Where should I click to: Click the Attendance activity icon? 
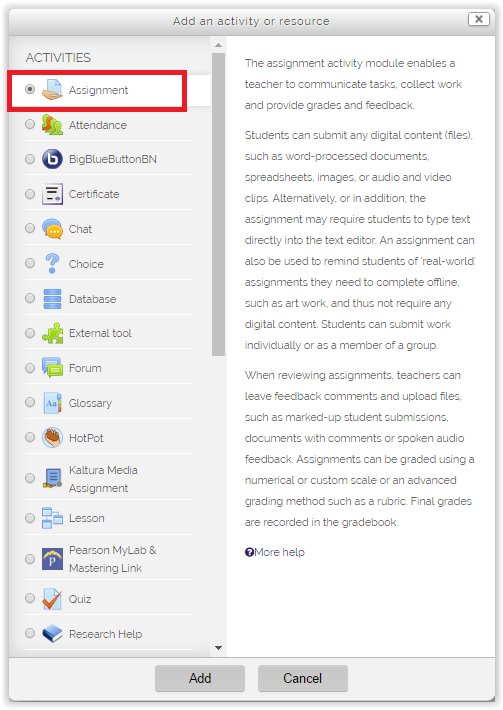[x=52, y=125]
